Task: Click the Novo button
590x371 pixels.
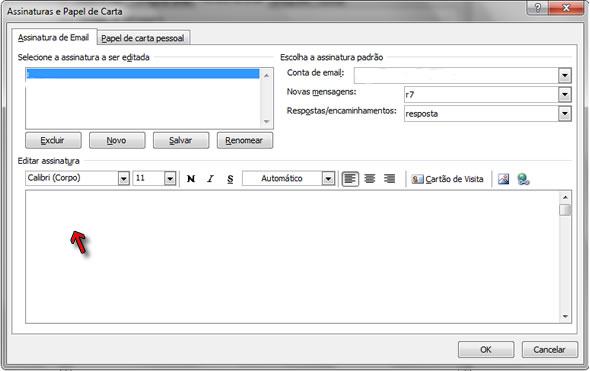Action: point(117,140)
